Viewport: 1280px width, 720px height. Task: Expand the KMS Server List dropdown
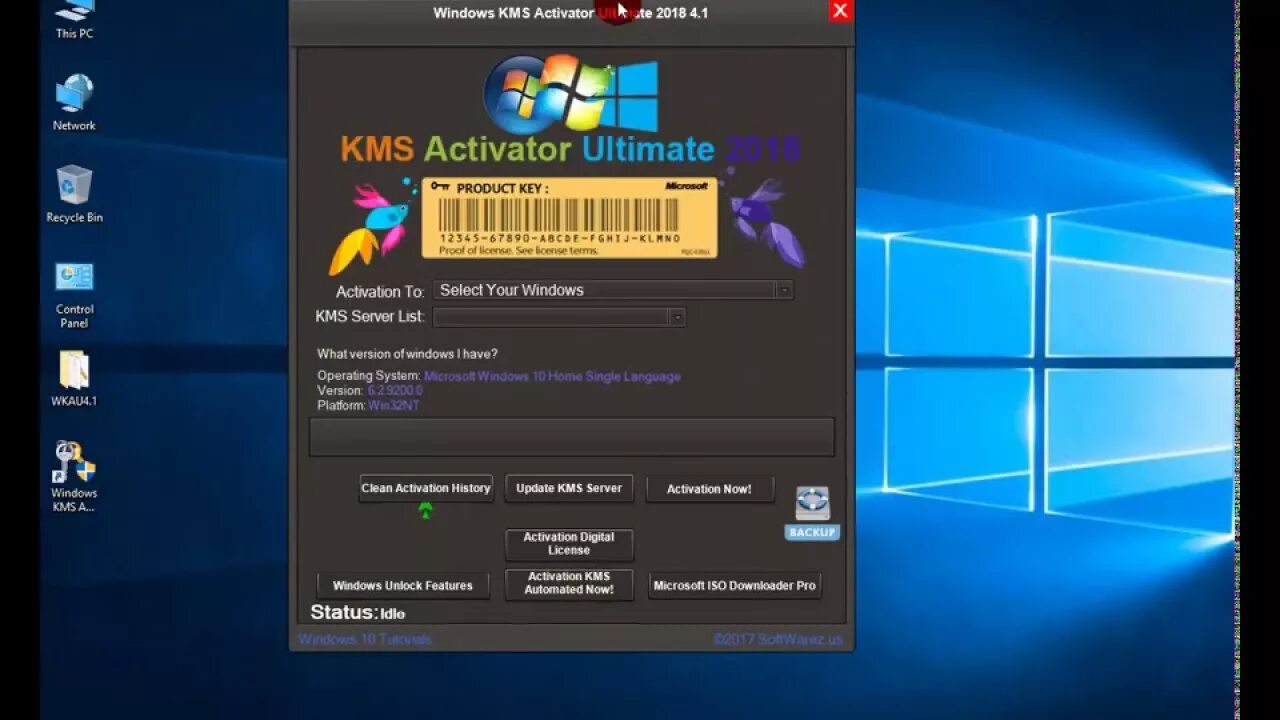click(559, 317)
